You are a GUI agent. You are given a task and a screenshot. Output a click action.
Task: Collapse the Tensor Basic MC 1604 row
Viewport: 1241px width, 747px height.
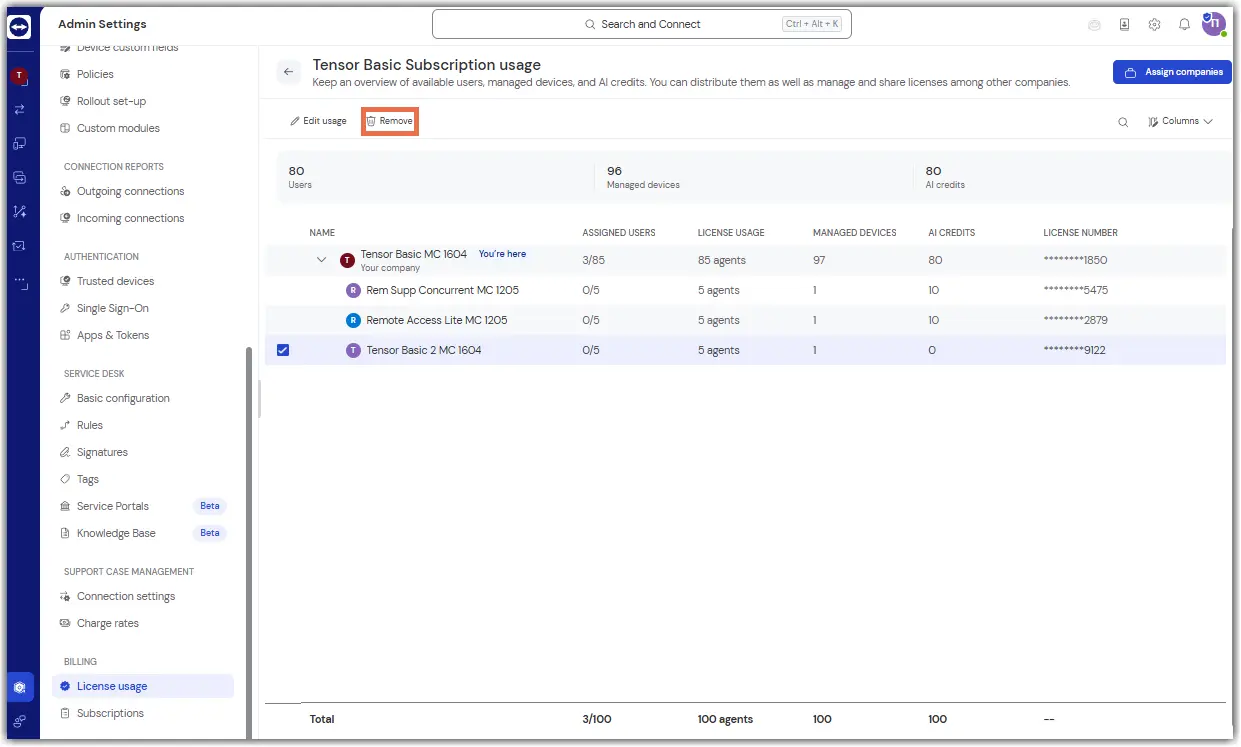tap(321, 260)
